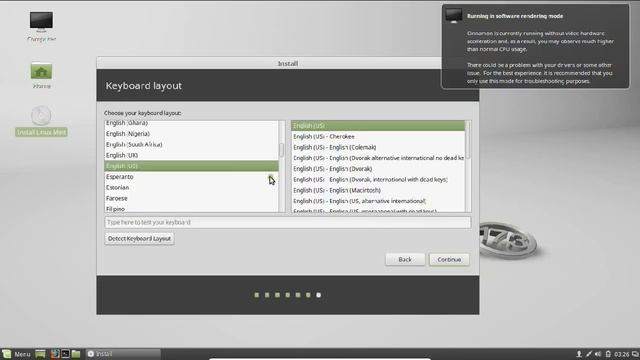
Task: Launch Firefox from the panel launcher
Action: [55, 354]
